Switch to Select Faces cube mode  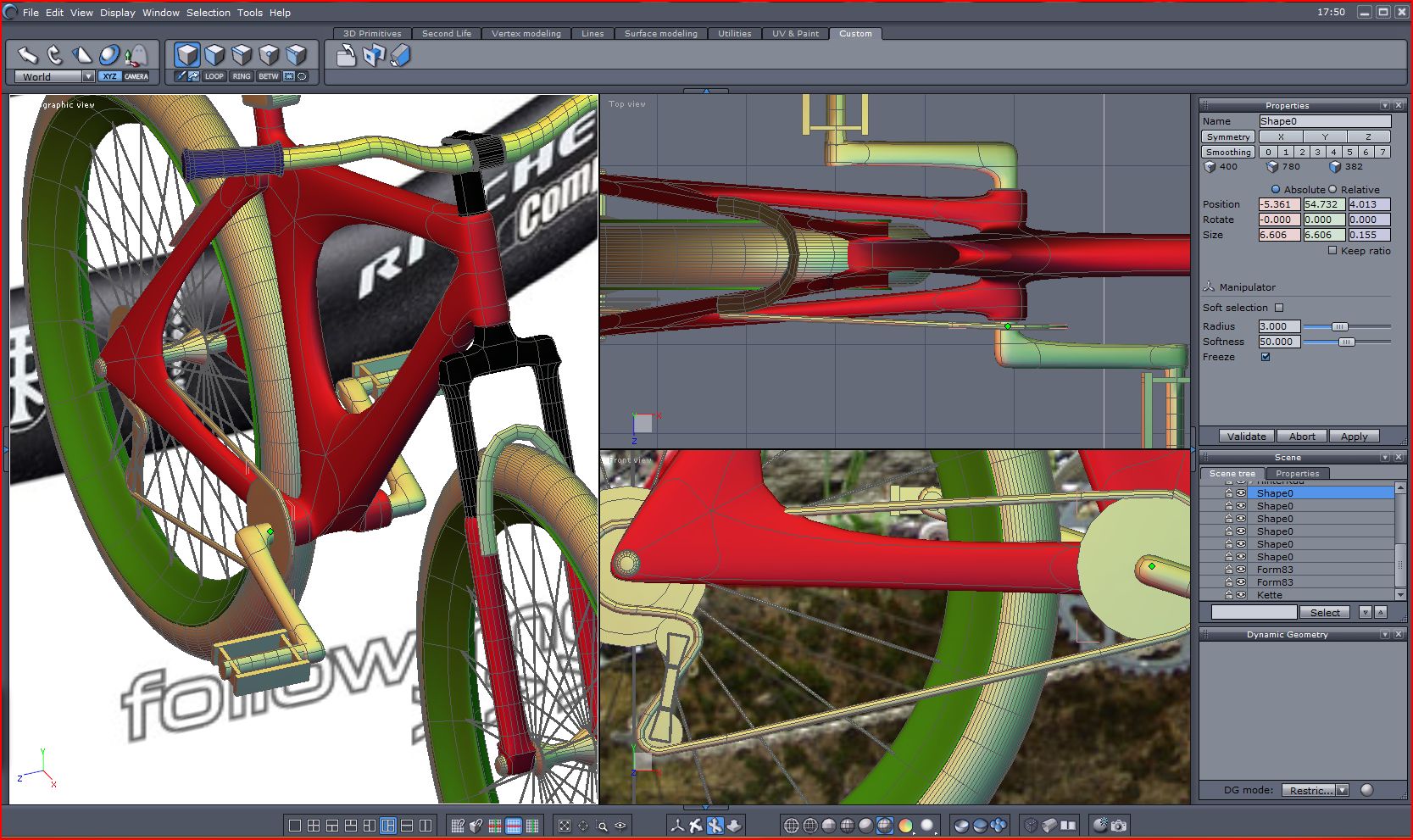(x=214, y=55)
